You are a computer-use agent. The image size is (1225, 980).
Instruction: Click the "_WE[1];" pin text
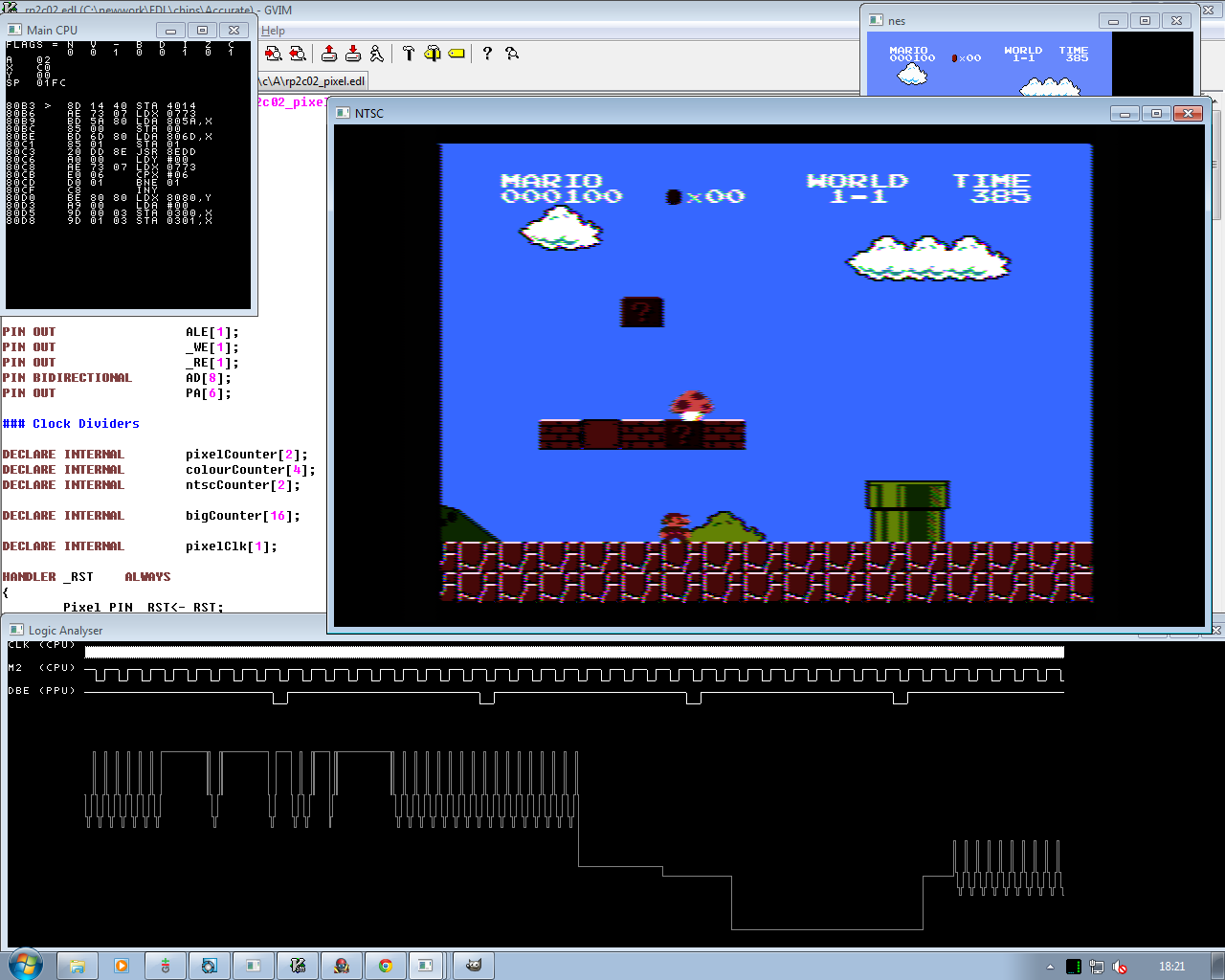(x=212, y=347)
